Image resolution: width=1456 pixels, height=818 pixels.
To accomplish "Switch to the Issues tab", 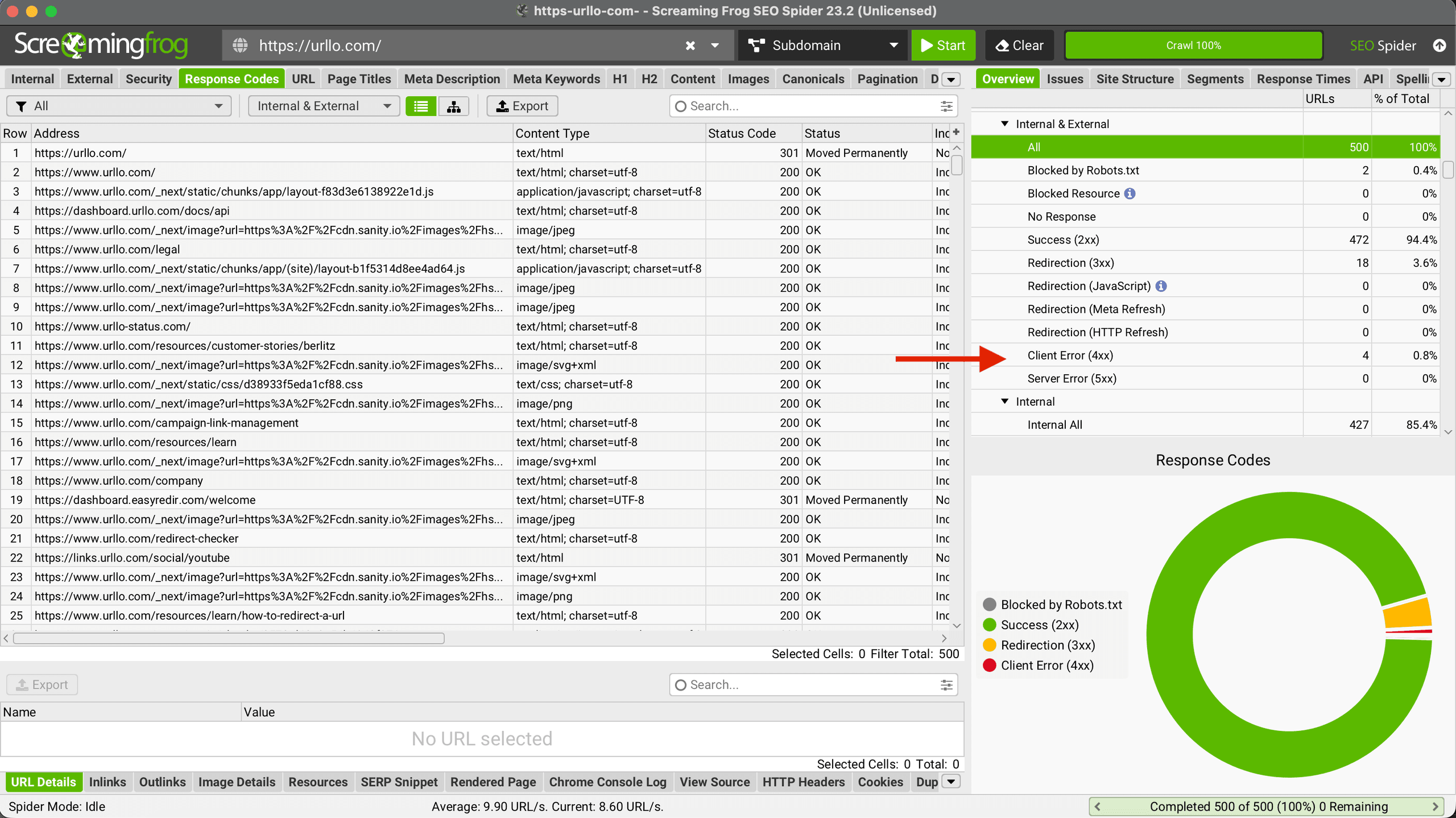I will (1065, 79).
